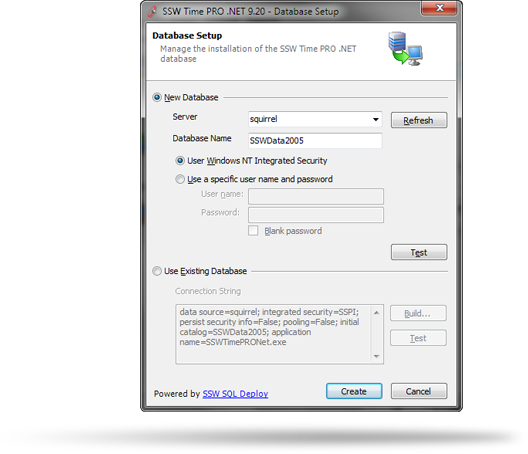528x454 pixels.
Task: Click the Password input field
Action: pyautogui.click(x=316, y=215)
